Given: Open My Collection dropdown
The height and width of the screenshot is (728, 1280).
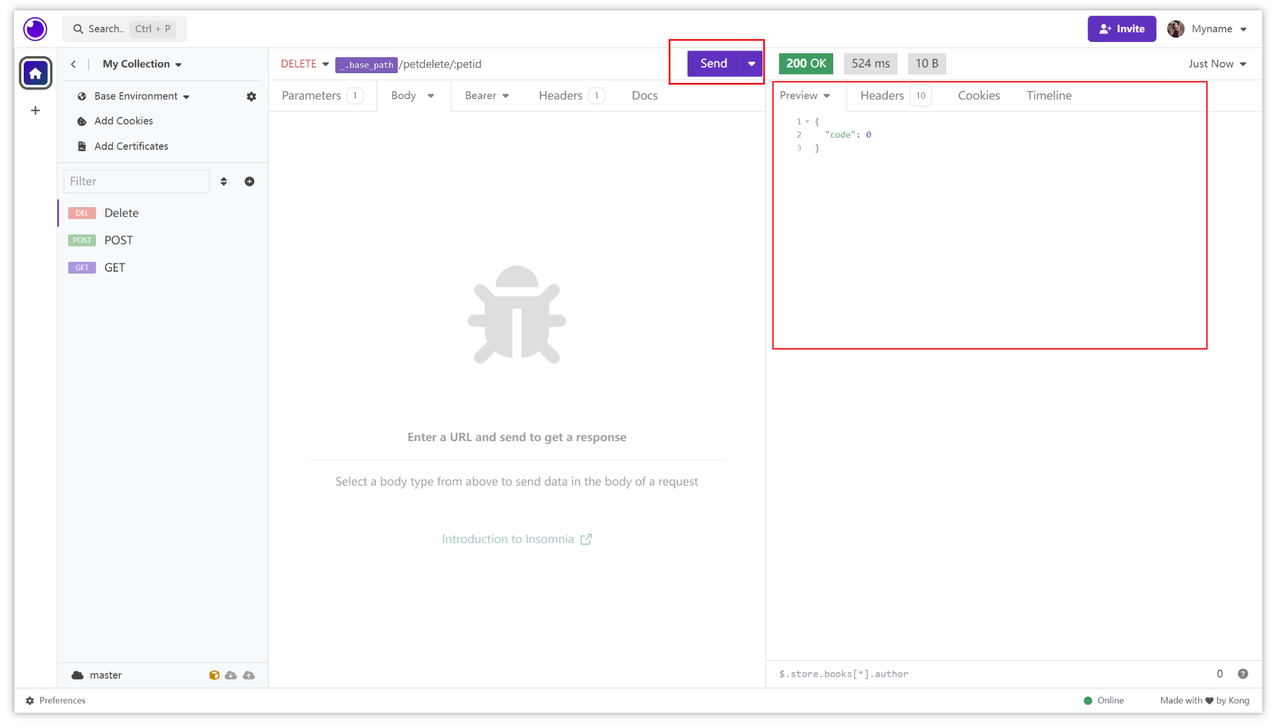Looking at the screenshot, I should (x=142, y=64).
